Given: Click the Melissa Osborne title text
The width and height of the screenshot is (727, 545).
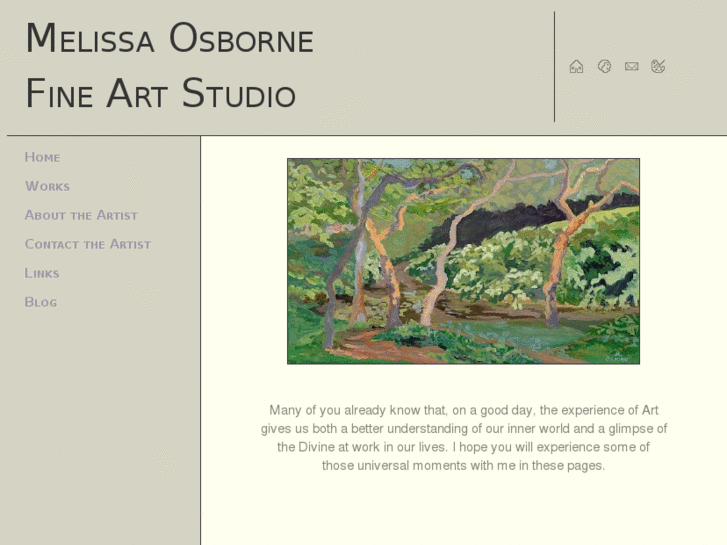Looking at the screenshot, I should [x=169, y=39].
